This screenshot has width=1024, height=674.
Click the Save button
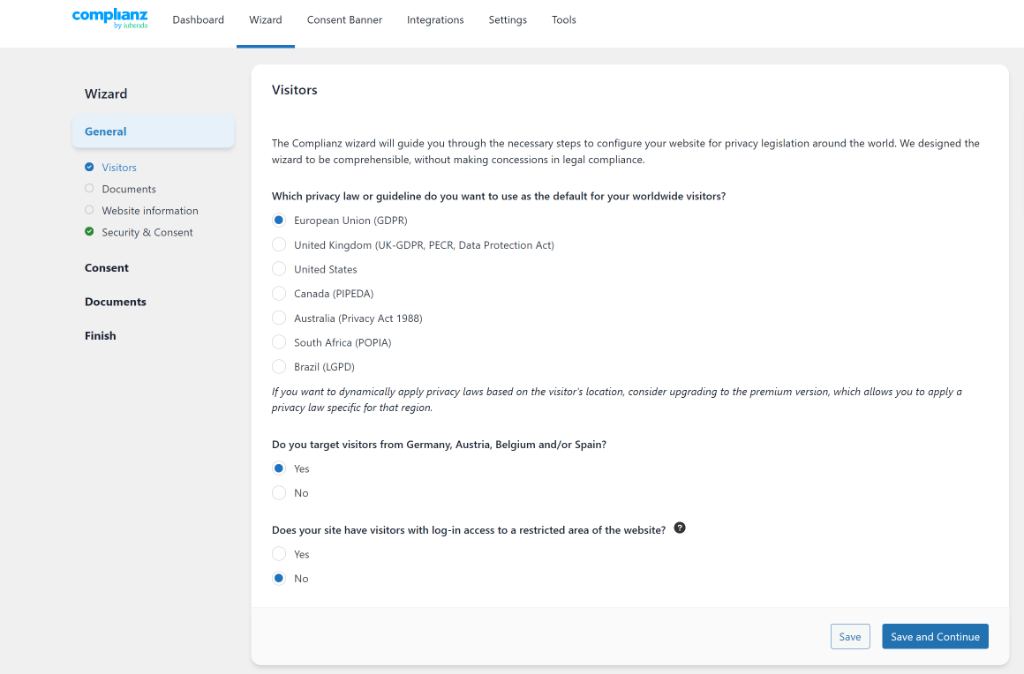849,636
